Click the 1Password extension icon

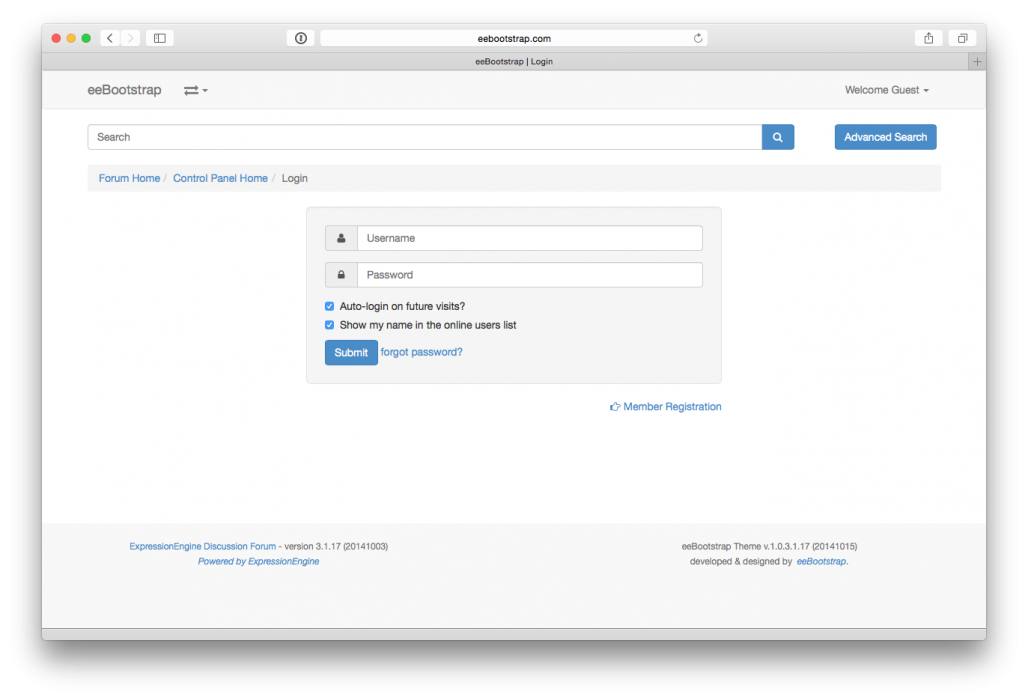point(301,38)
